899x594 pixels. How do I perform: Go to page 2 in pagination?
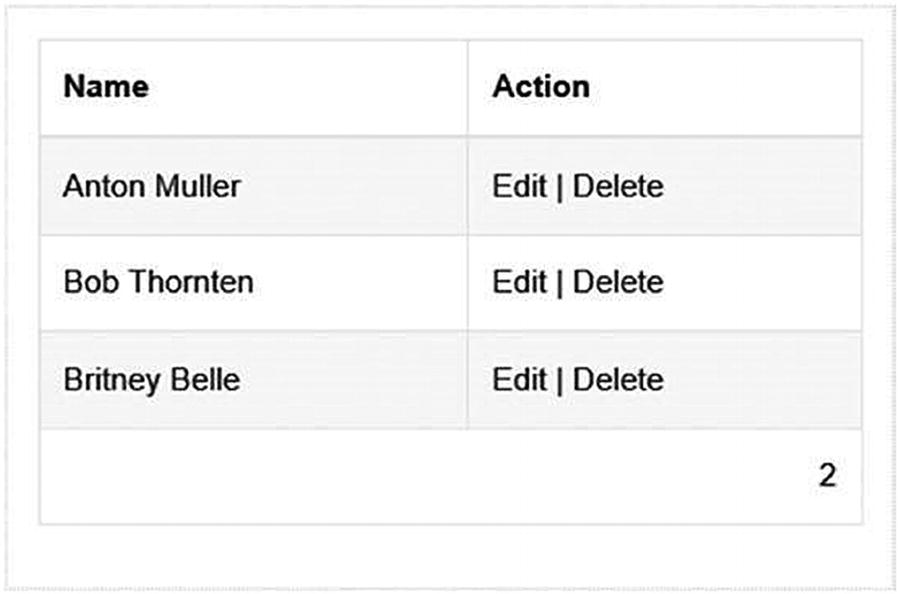[827, 476]
